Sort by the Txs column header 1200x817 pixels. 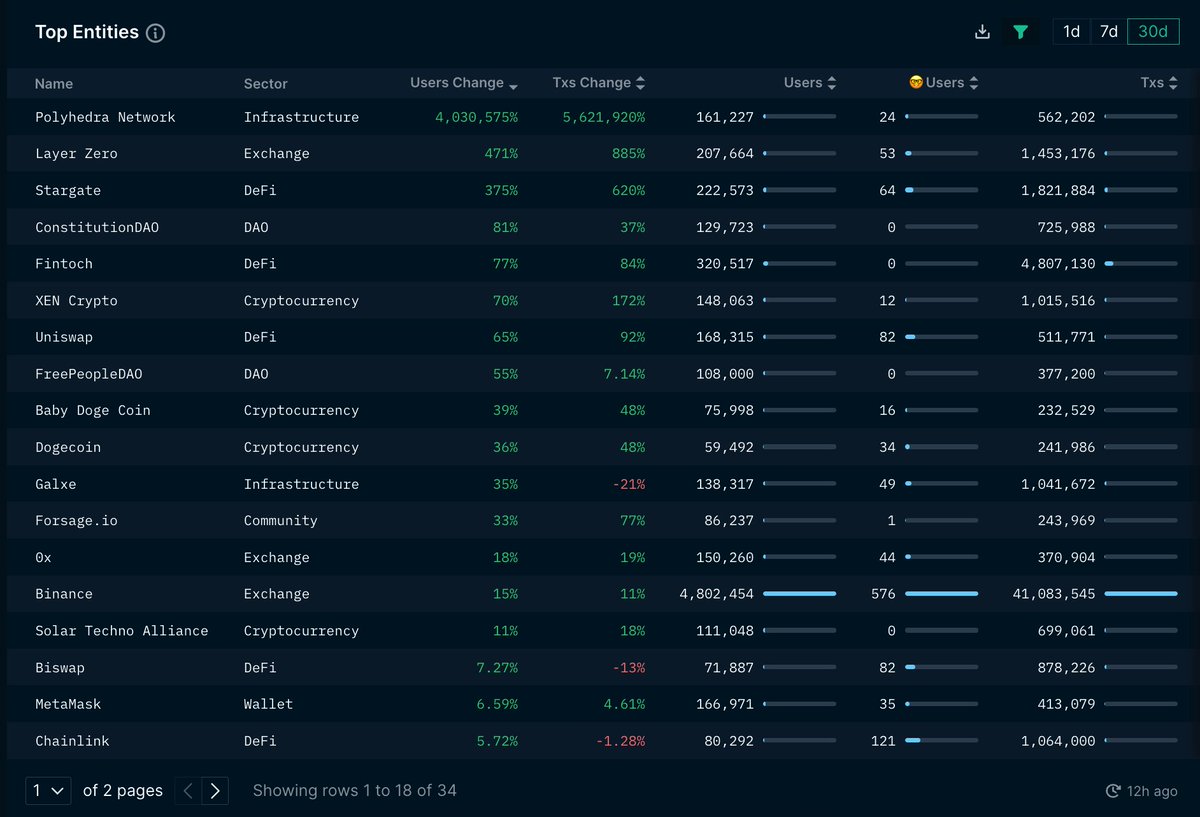(x=1159, y=83)
